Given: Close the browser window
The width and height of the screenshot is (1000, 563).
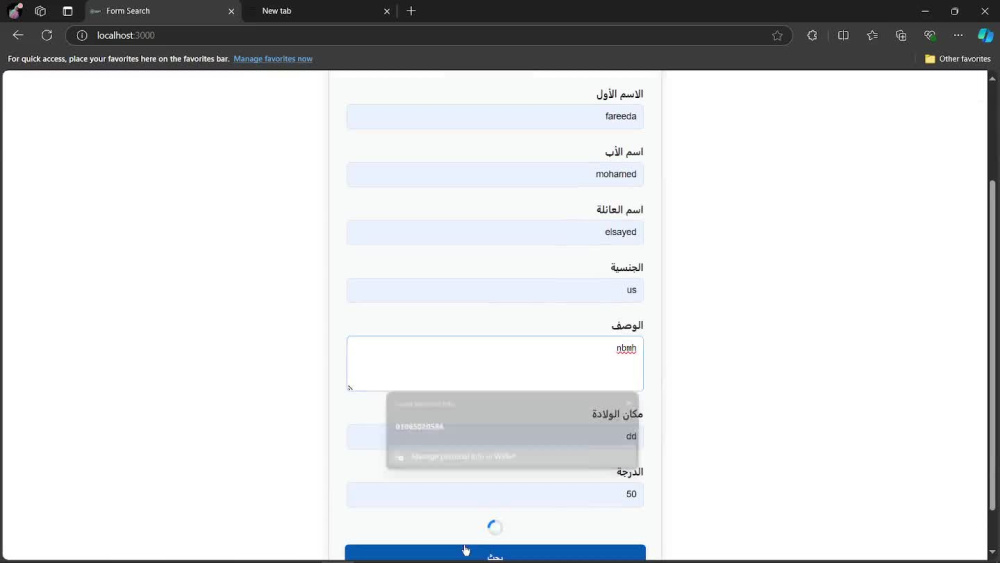Looking at the screenshot, I should pos(984,11).
